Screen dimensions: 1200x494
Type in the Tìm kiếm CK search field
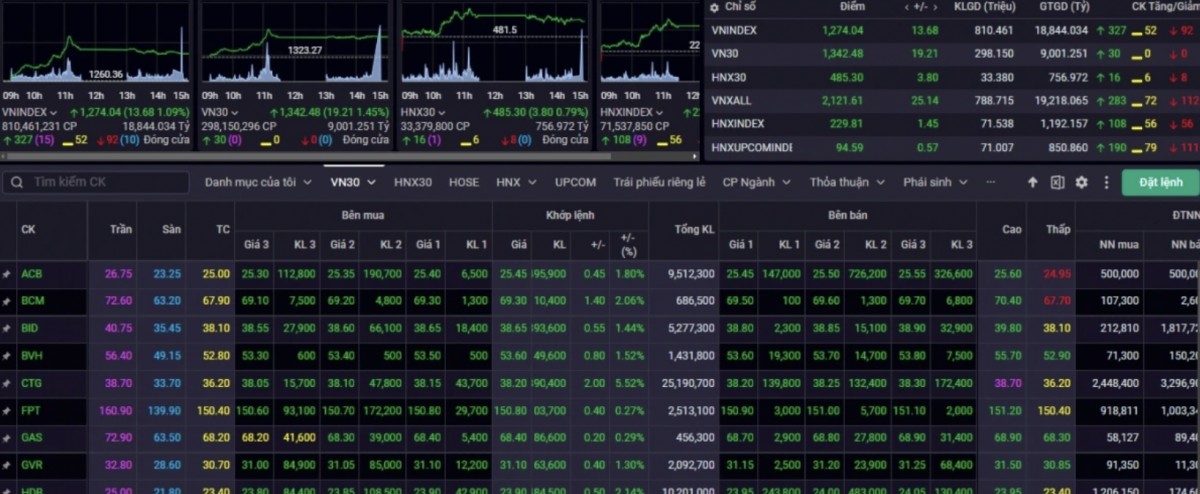[x=105, y=183]
